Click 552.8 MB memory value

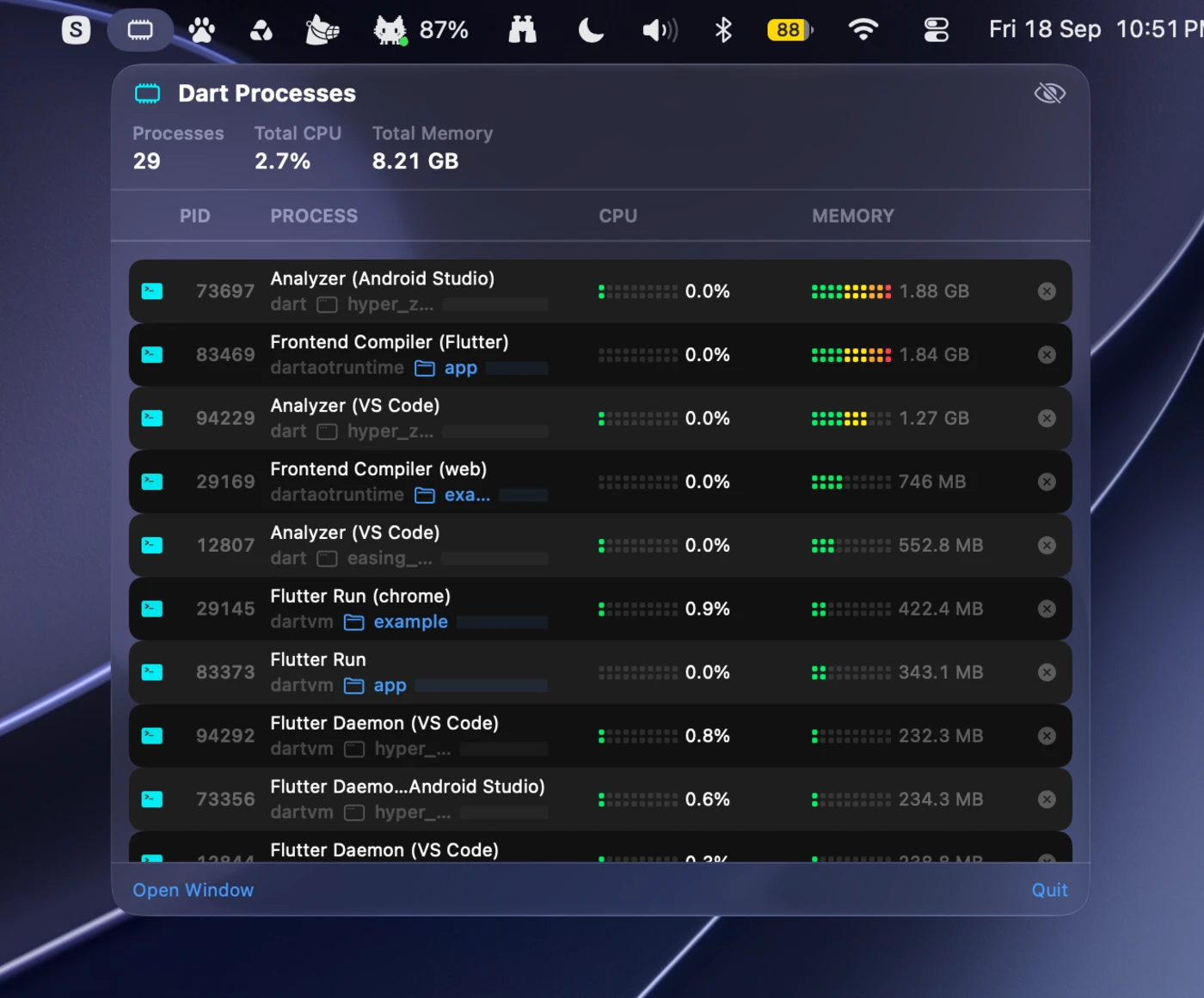pyautogui.click(x=941, y=546)
